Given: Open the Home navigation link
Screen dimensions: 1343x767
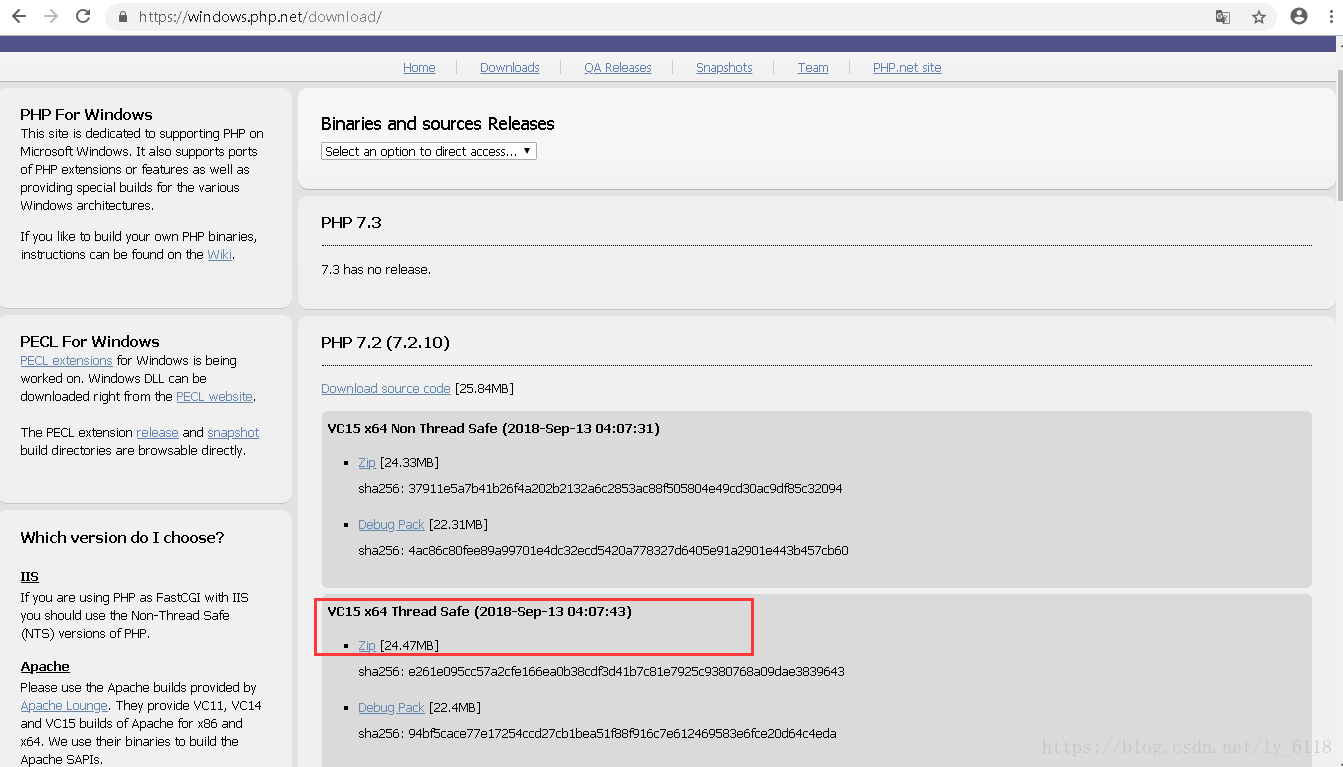Looking at the screenshot, I should pyautogui.click(x=419, y=68).
